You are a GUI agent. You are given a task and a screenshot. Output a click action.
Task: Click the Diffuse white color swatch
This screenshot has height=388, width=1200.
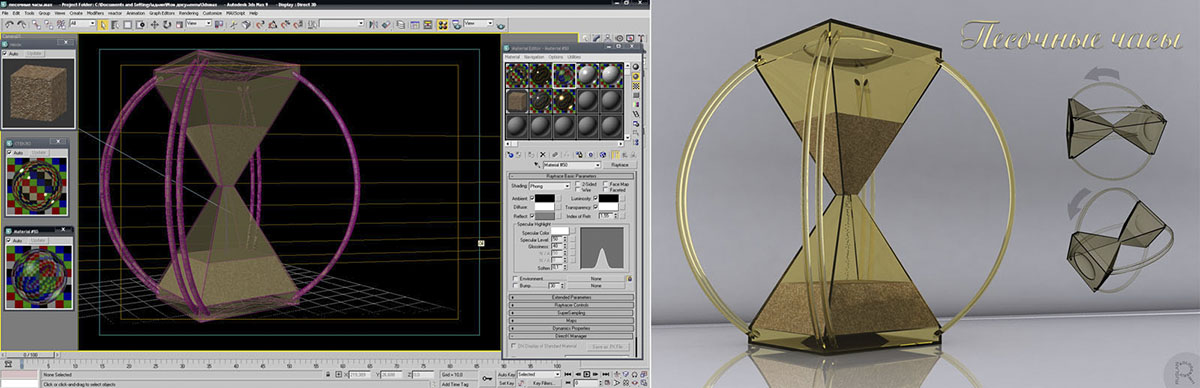click(545, 207)
